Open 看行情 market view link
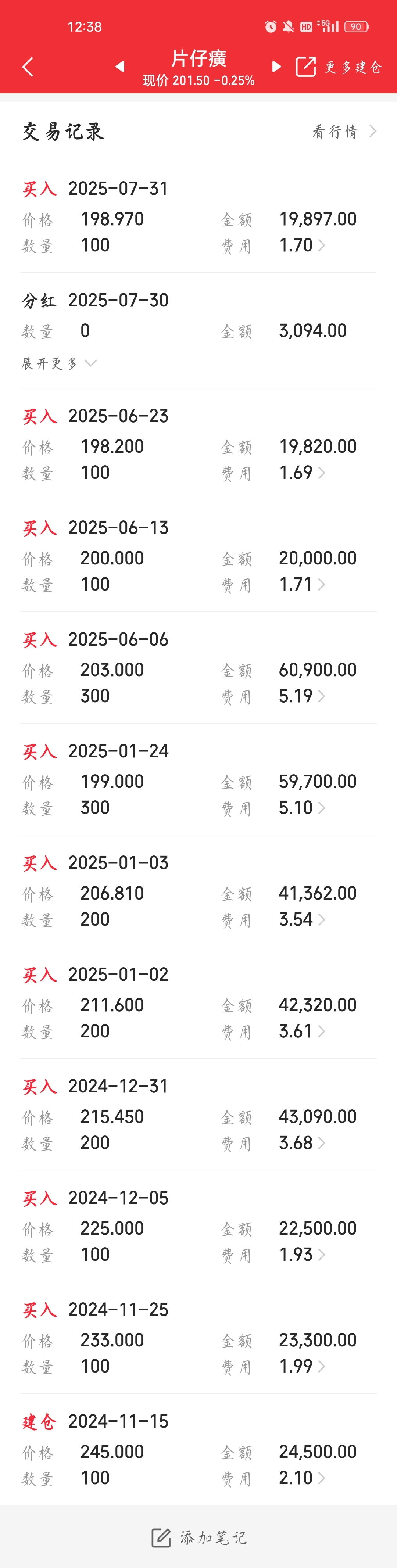 click(345, 132)
